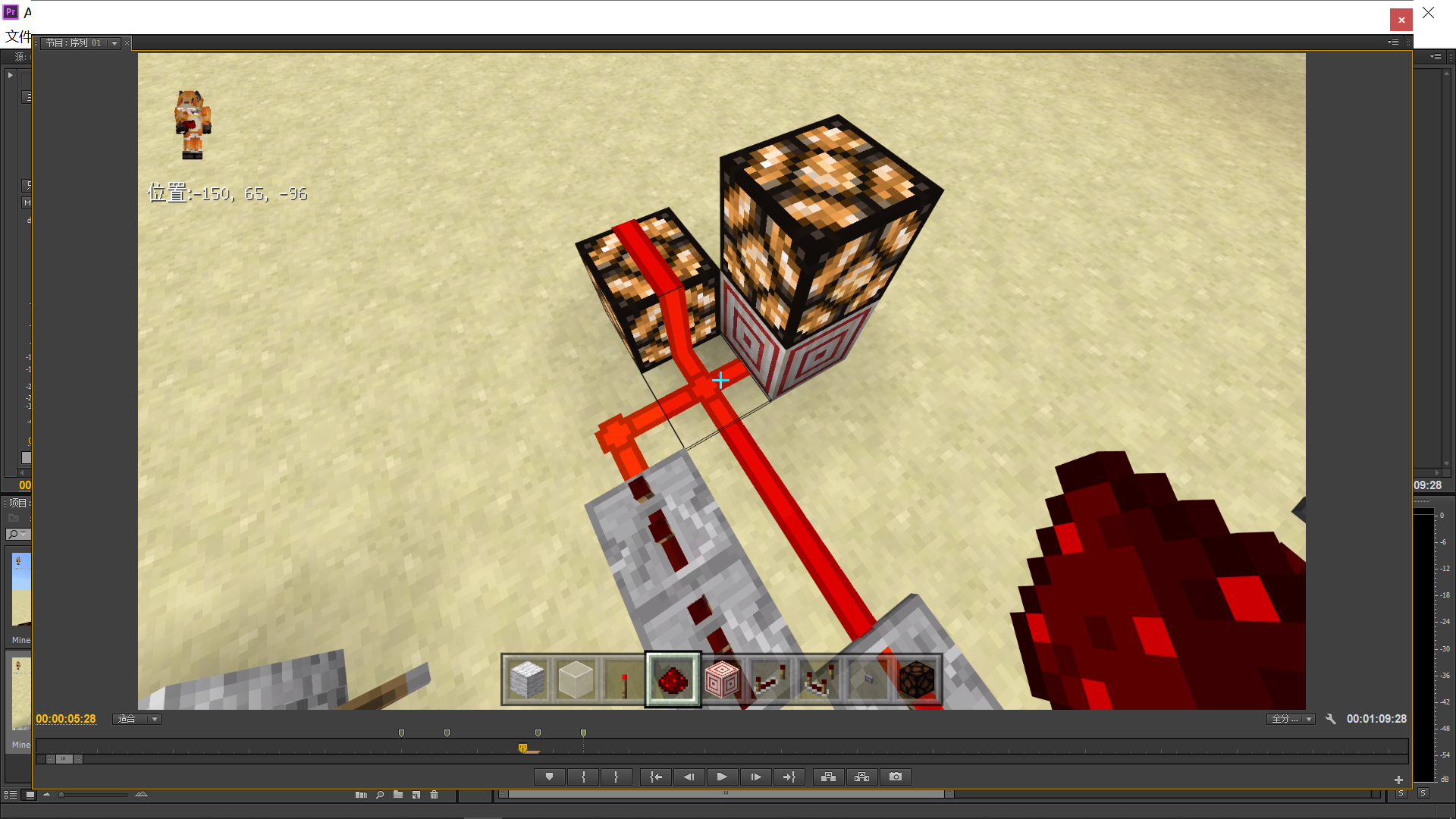Click the Lift button
The height and width of the screenshot is (819, 1456).
click(828, 777)
